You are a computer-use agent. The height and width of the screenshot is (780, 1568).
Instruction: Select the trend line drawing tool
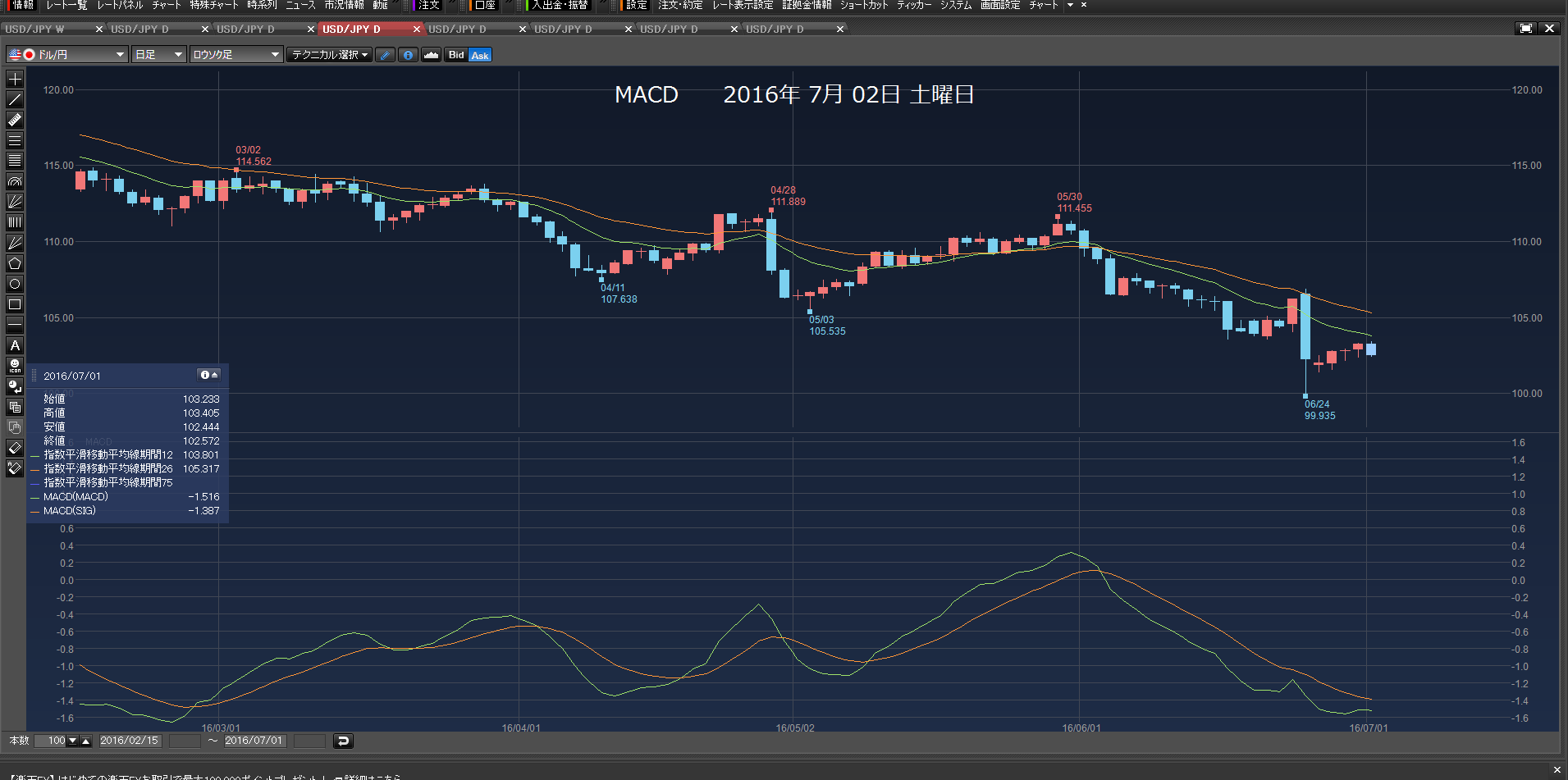[15, 100]
